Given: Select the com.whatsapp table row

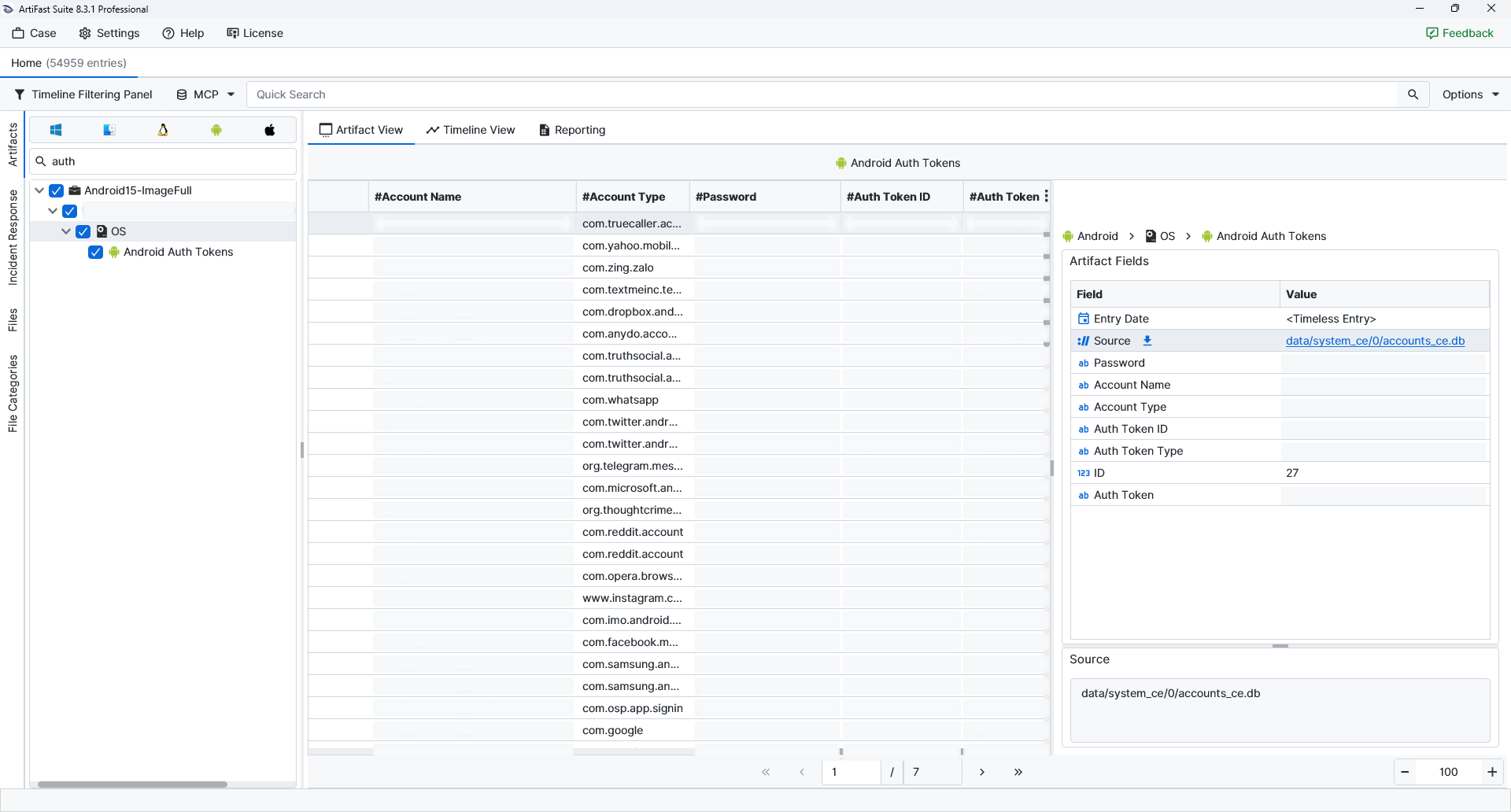Looking at the screenshot, I should click(x=678, y=400).
